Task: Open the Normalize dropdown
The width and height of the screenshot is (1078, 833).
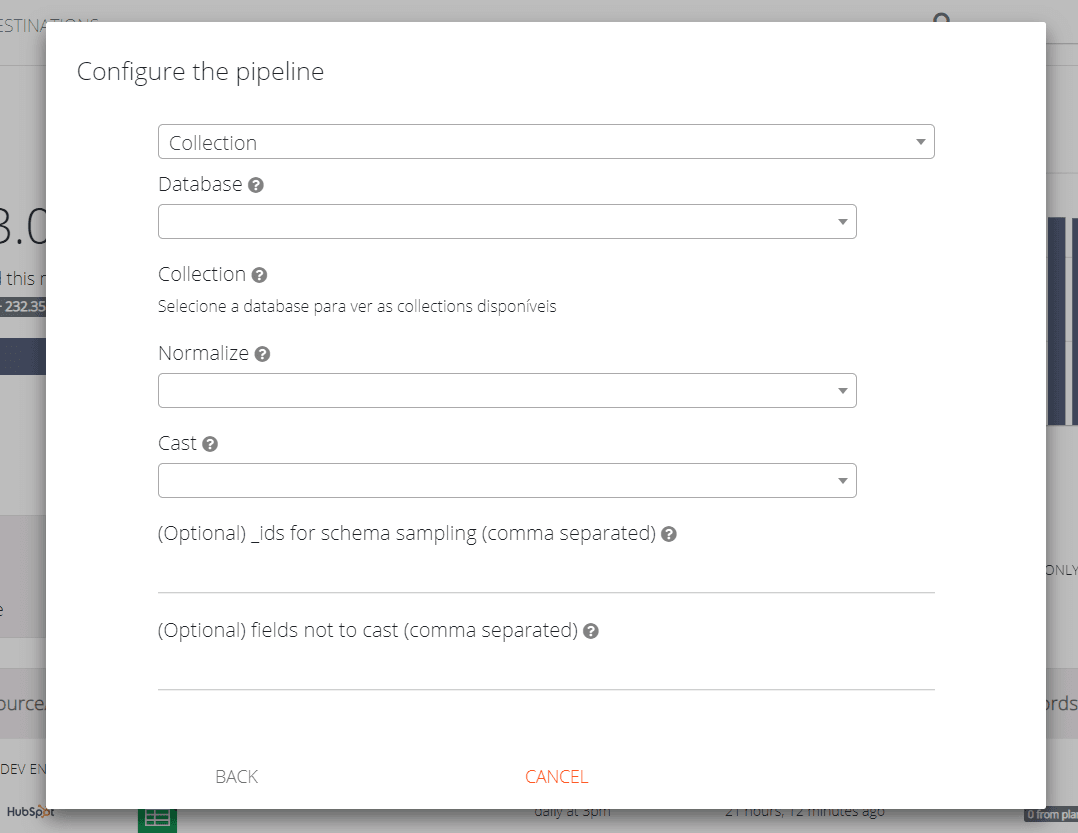Action: pyautogui.click(x=507, y=391)
